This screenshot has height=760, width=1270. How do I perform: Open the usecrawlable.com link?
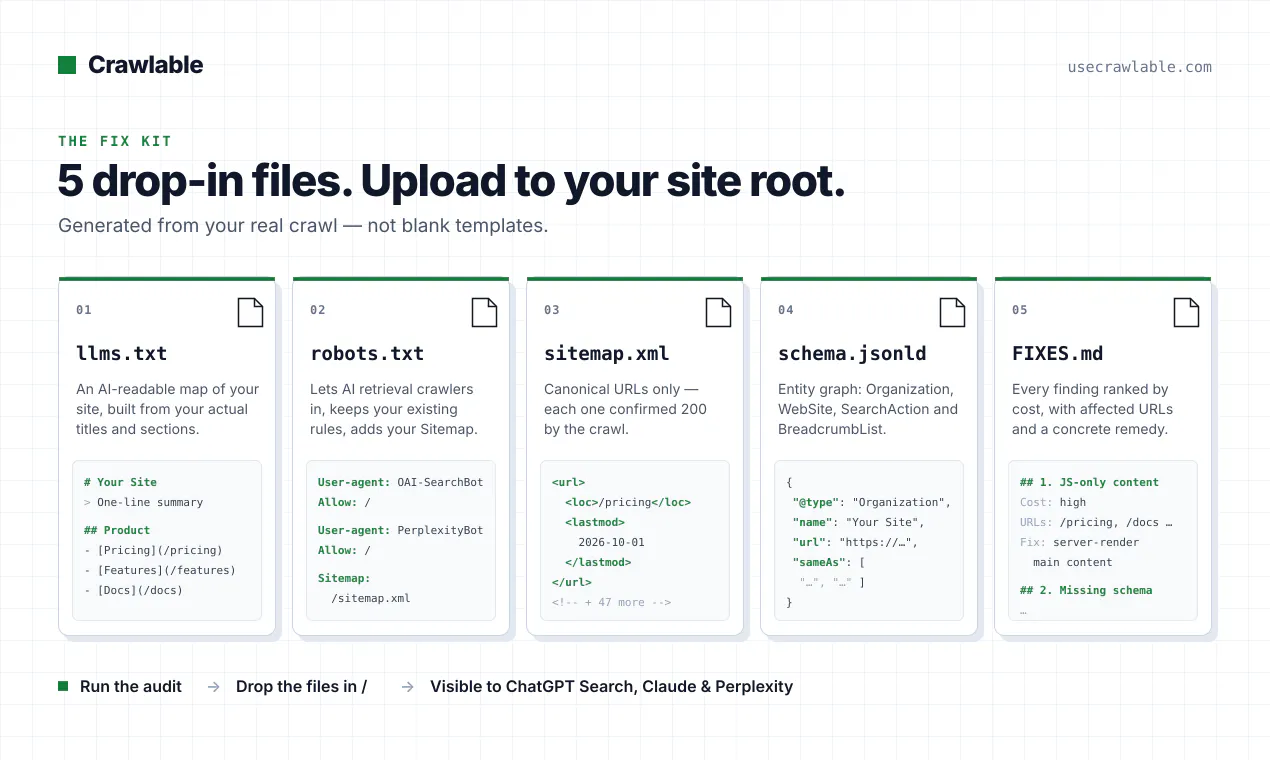1140,67
